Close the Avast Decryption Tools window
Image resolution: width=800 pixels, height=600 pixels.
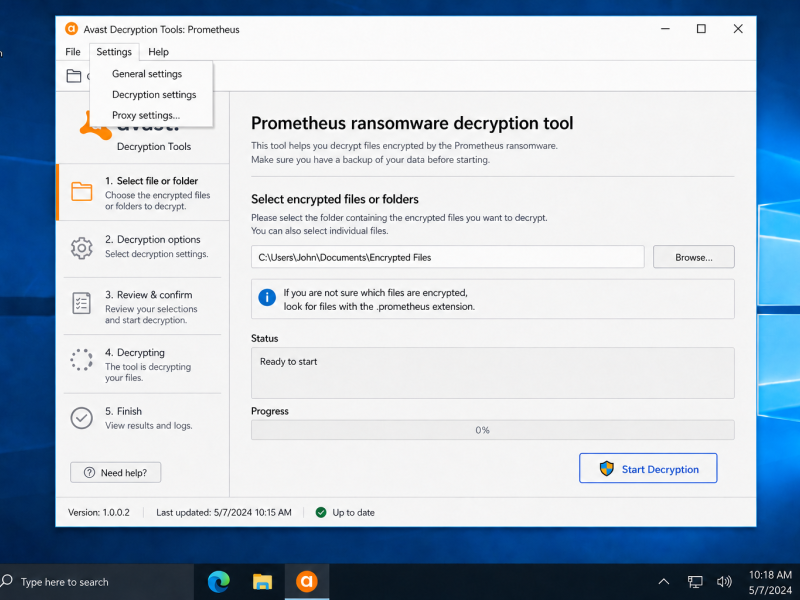click(738, 29)
